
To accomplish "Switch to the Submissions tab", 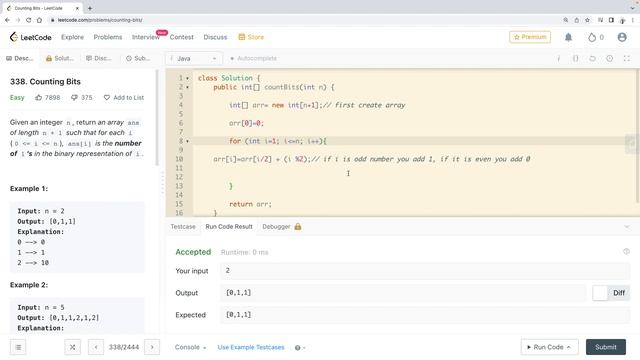I will coord(138,58).
